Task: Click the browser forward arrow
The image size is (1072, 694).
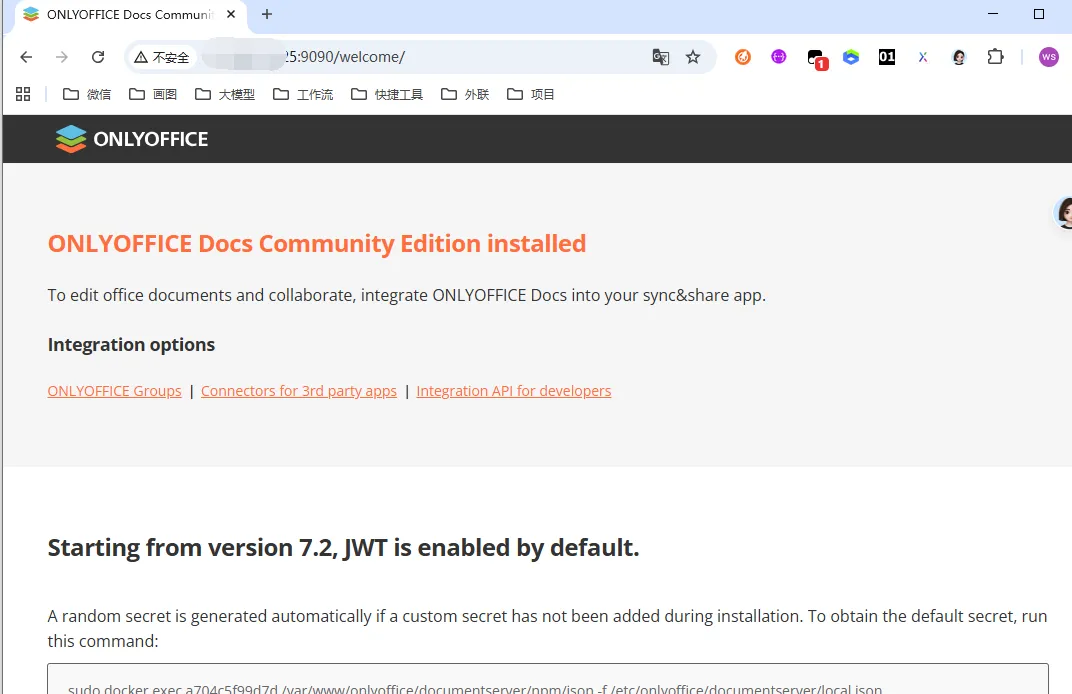Action: pos(62,57)
